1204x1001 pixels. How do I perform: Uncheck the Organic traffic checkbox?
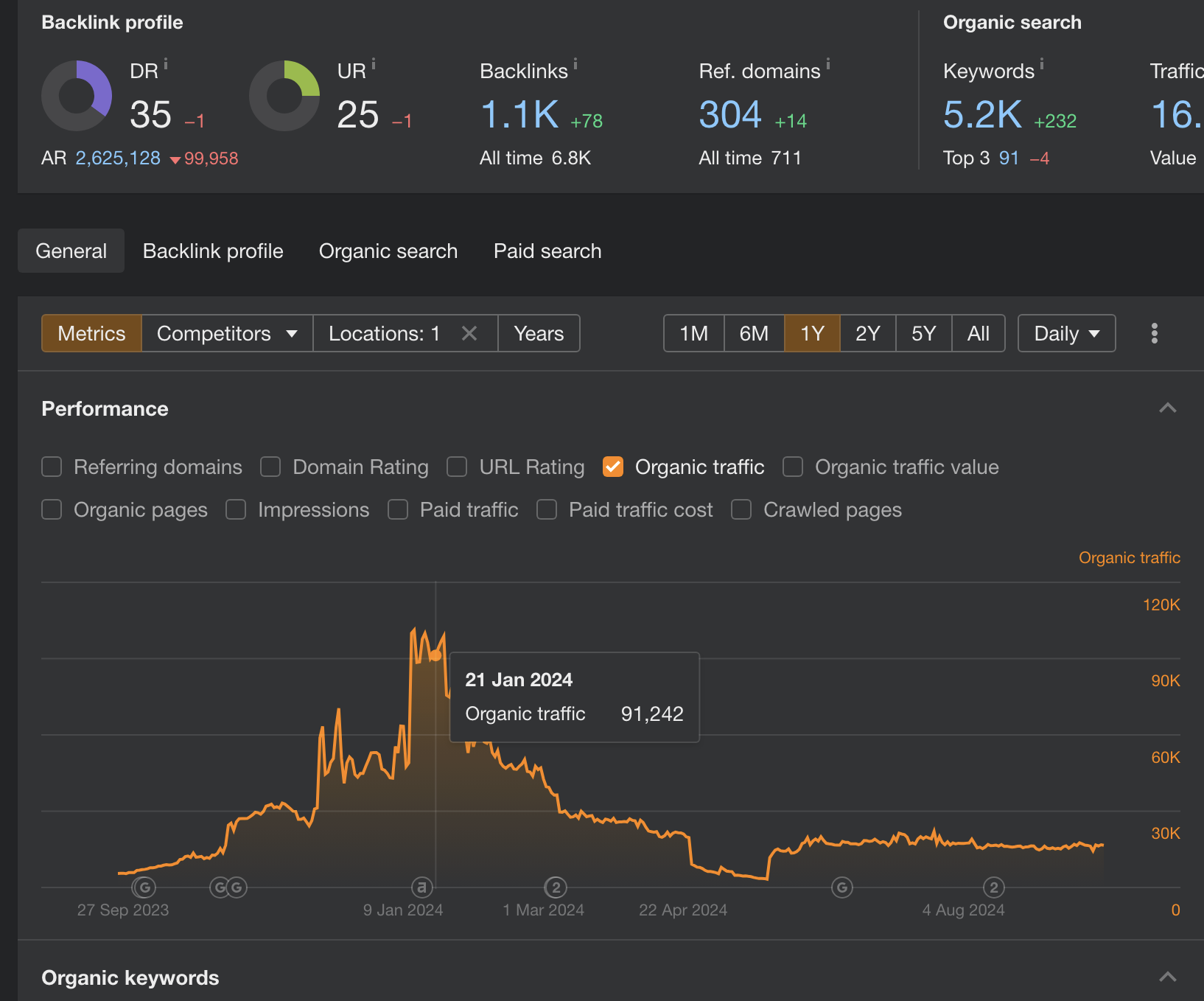[x=613, y=467]
